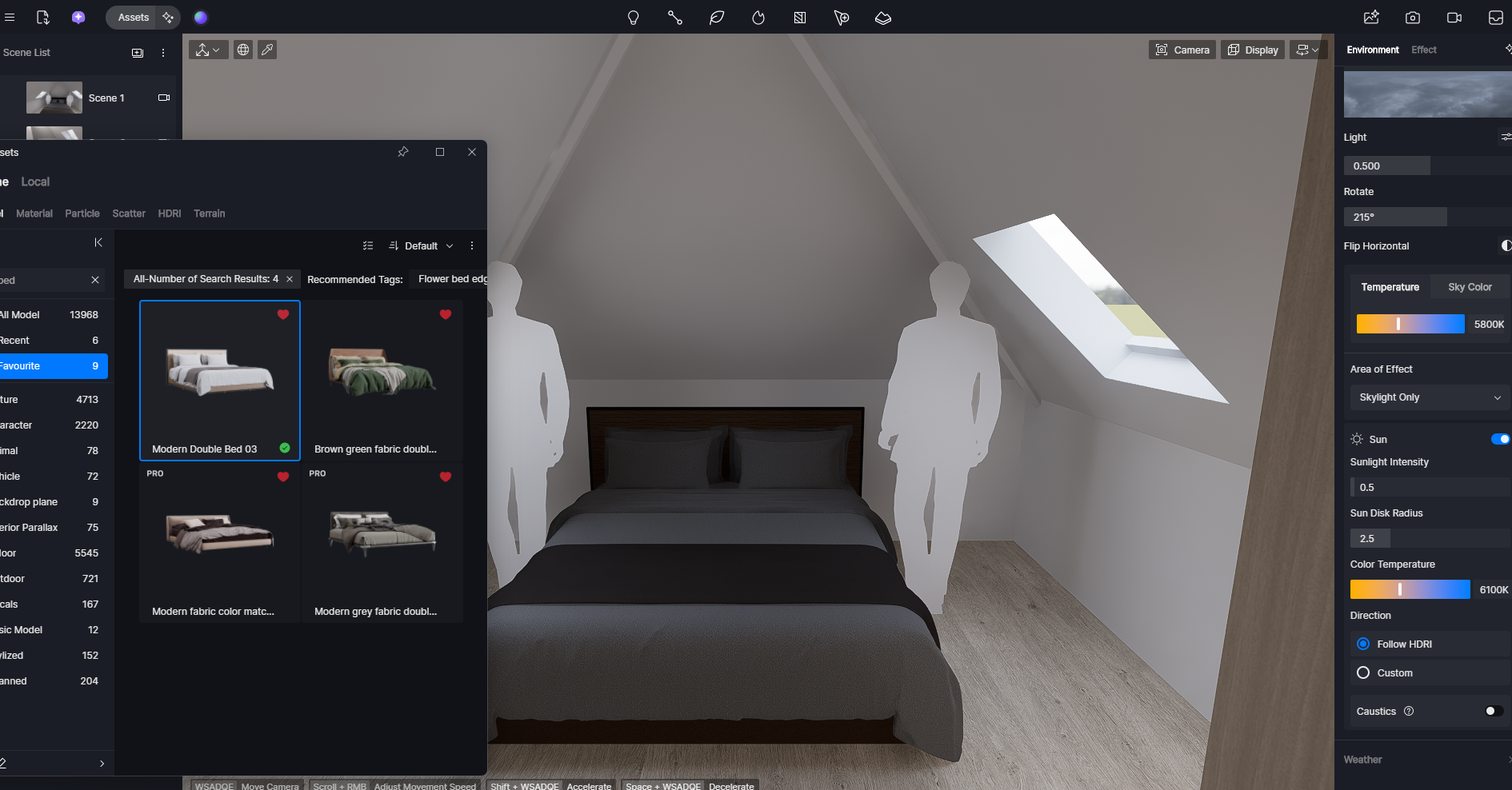Viewport: 1512px width, 790px height.
Task: Expand the gizmo transform dropdown in viewport
Action: click(208, 50)
